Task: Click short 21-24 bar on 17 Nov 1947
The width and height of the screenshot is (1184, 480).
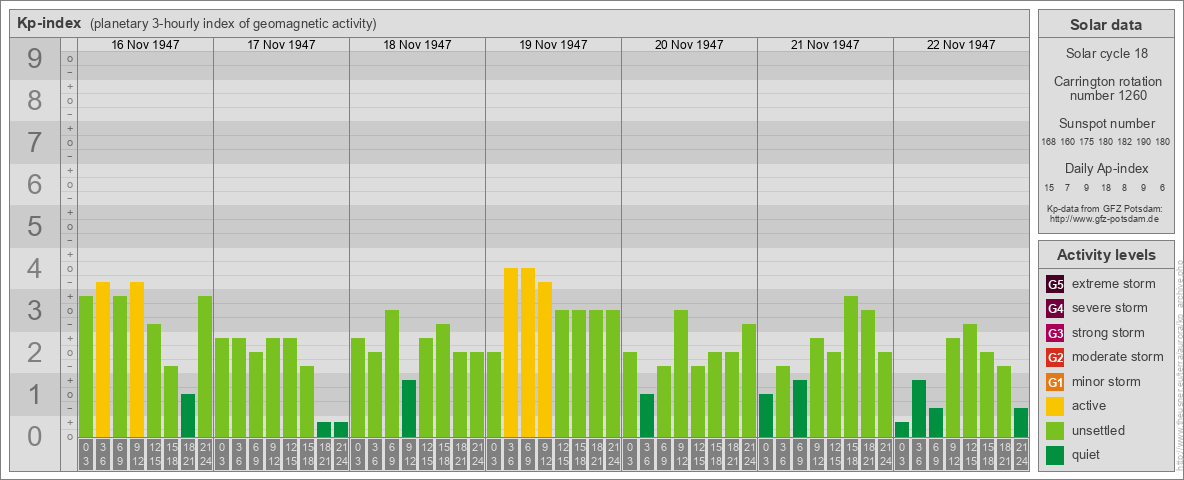Action: [341, 429]
